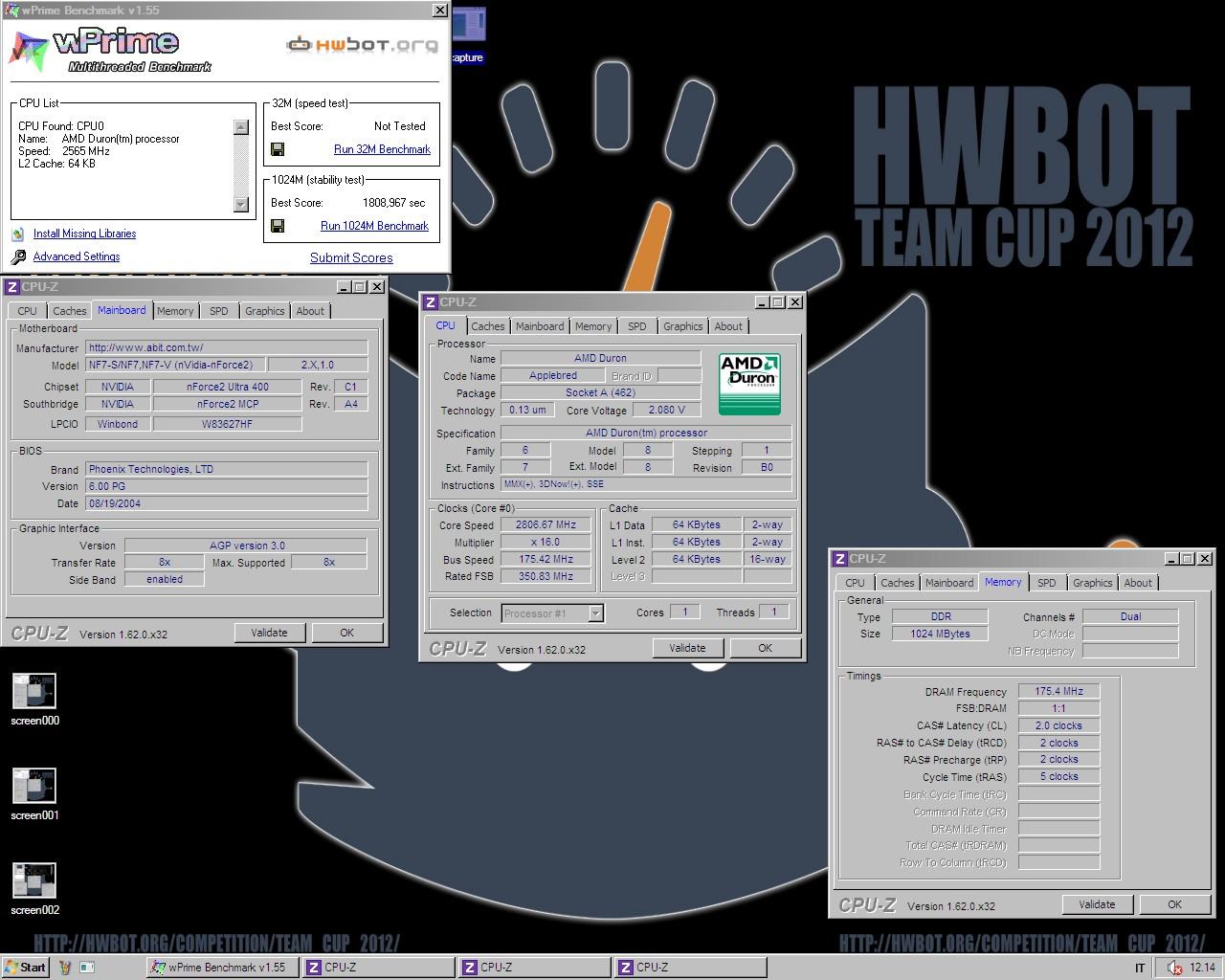This screenshot has height=980, width=1225.
Task: Click the Bus Speed 175.42 MHz field
Action: tap(546, 560)
